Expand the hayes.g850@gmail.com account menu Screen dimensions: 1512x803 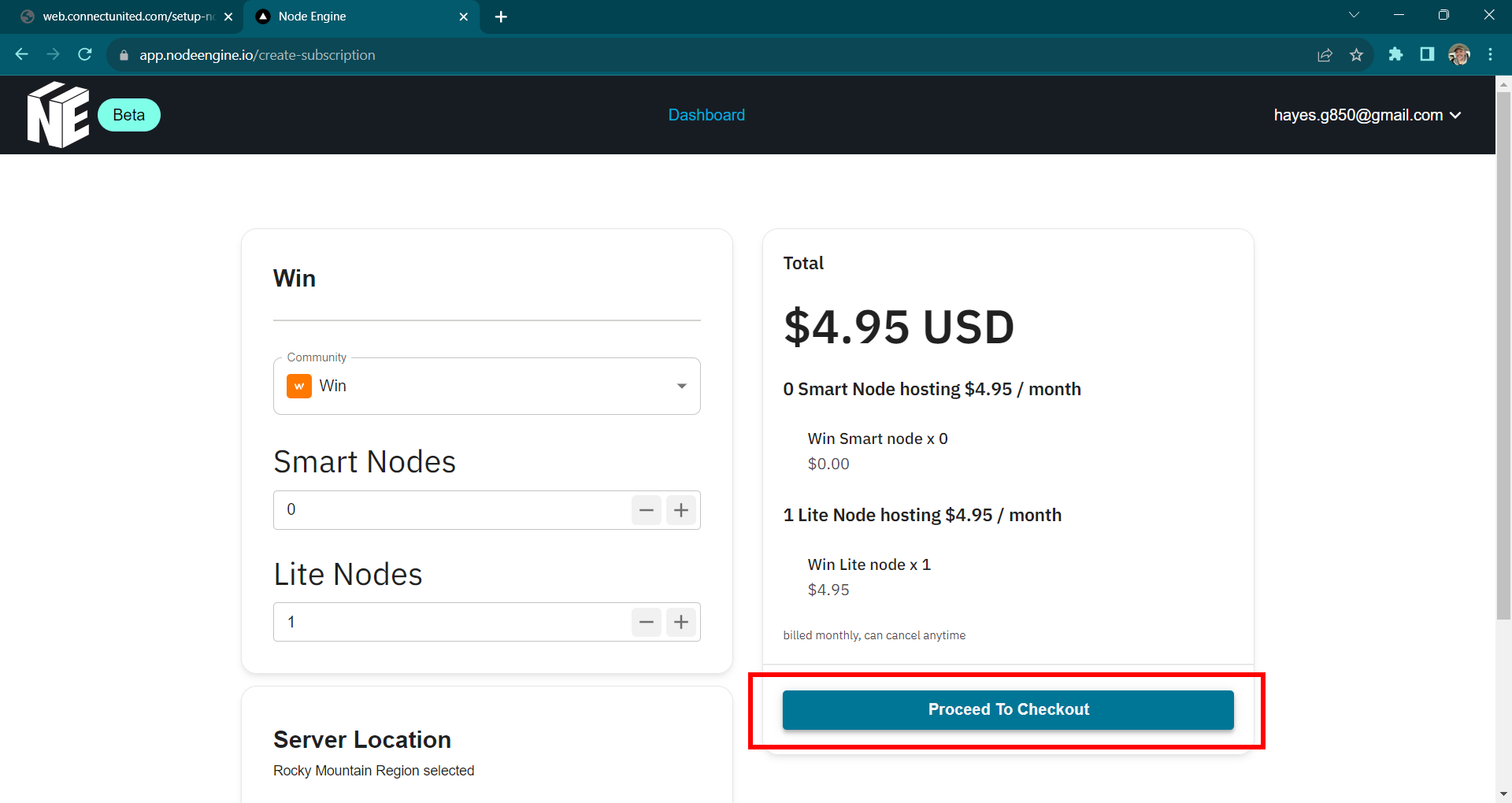click(x=1367, y=115)
